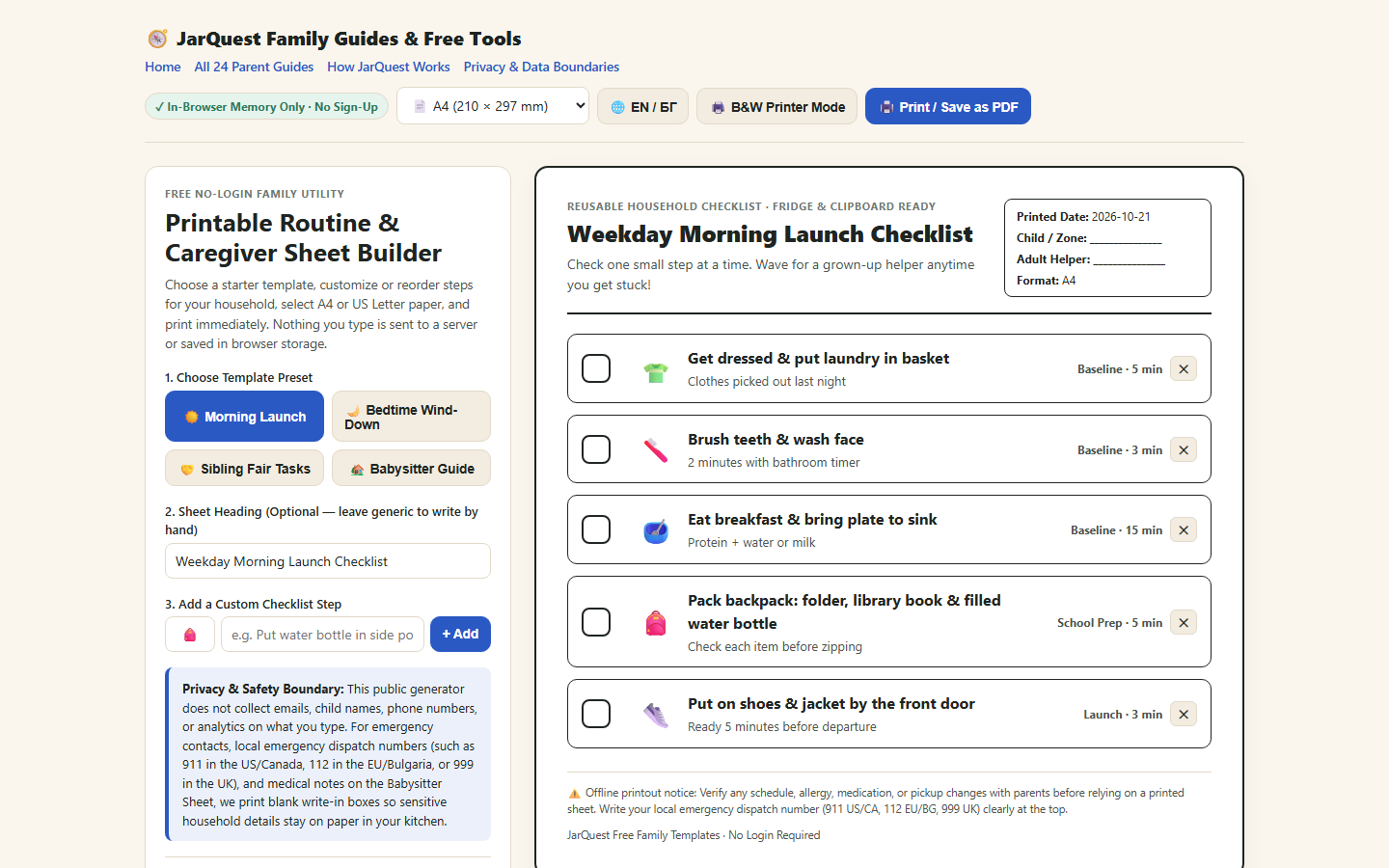Click '2 minutes with bathroom timer' note

(x=774, y=463)
